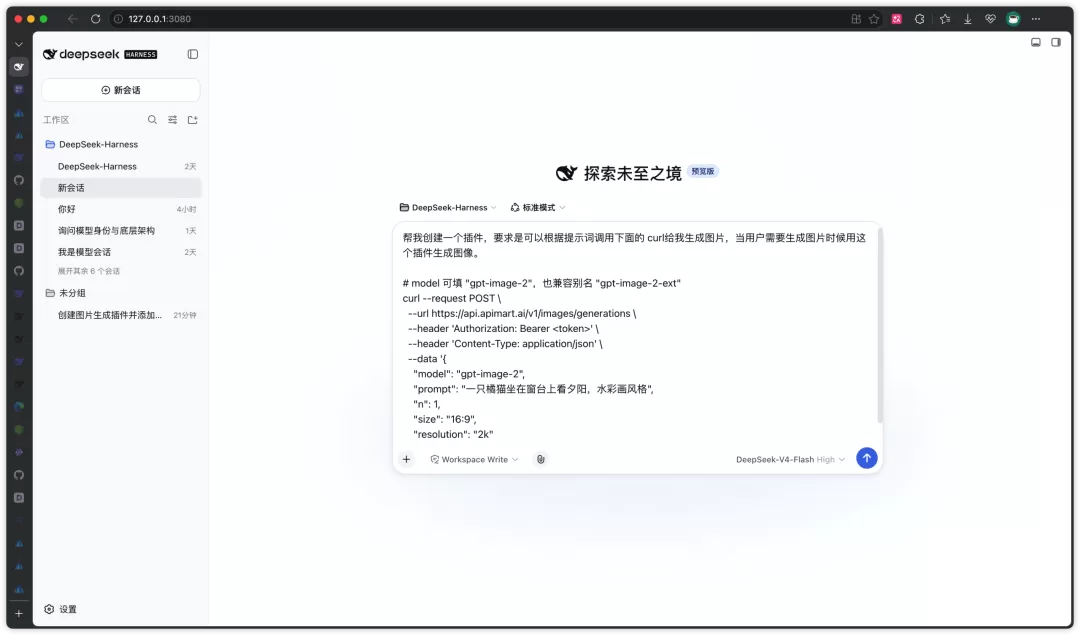Click the 探索未至之境 heading
The image size is (1080, 635).
pos(632,174)
